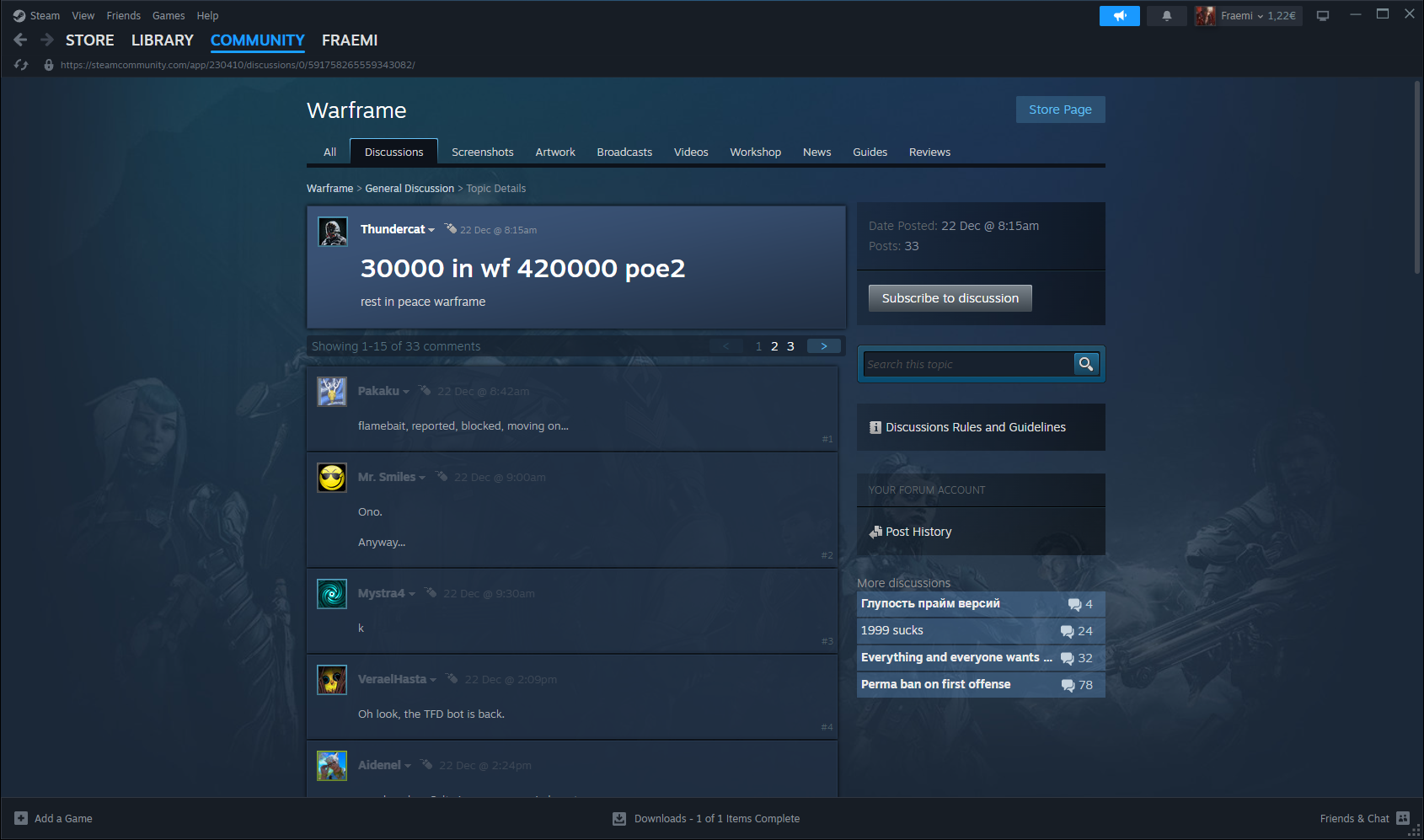Open the Steam menu
Screen dimensions: 1424x840
tap(45, 16)
